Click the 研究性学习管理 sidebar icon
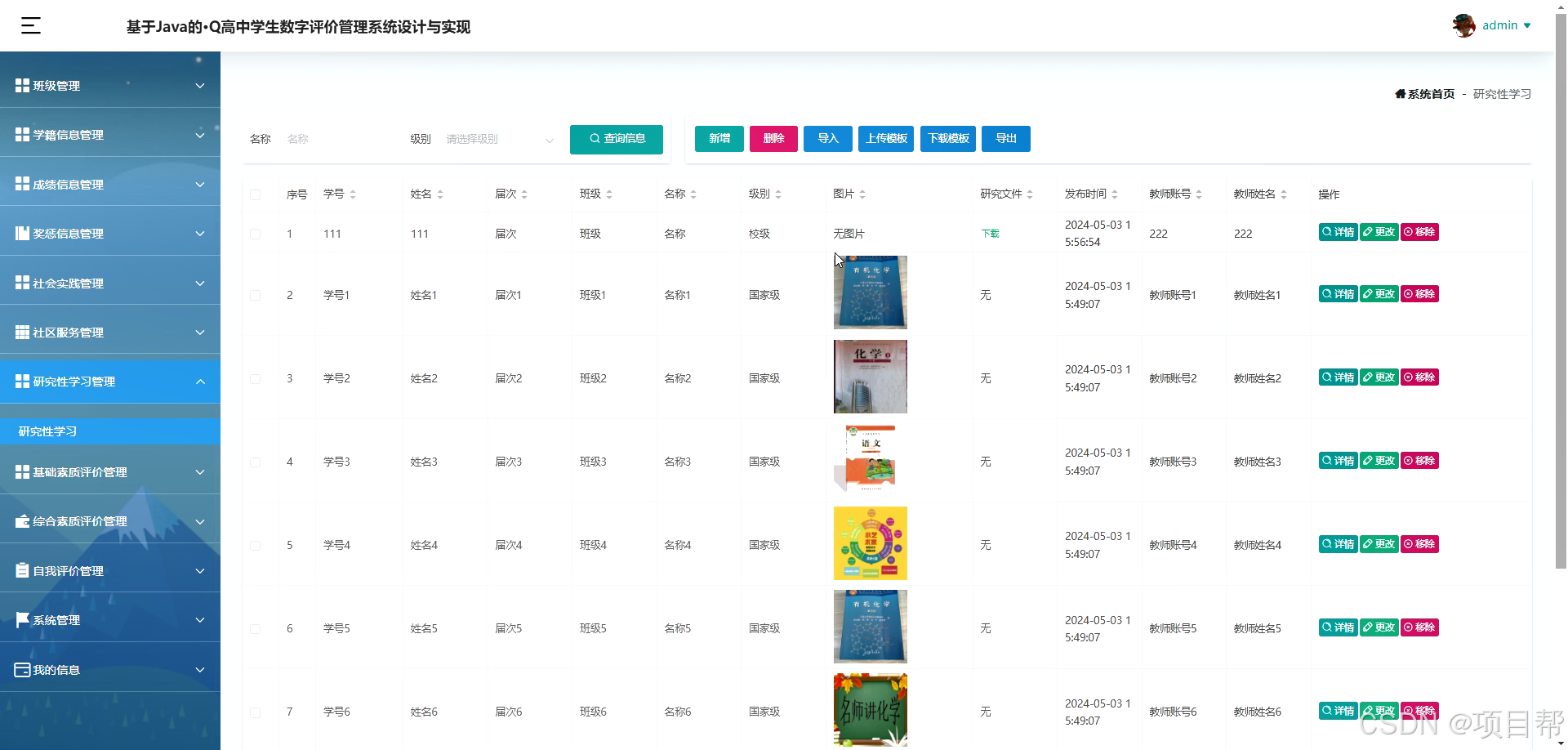The height and width of the screenshot is (750, 1568). 22,382
